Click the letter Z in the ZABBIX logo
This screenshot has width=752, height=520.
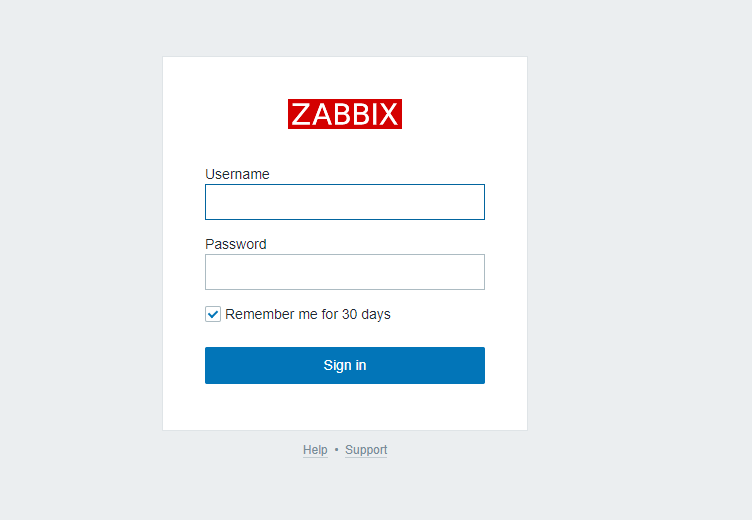301,115
